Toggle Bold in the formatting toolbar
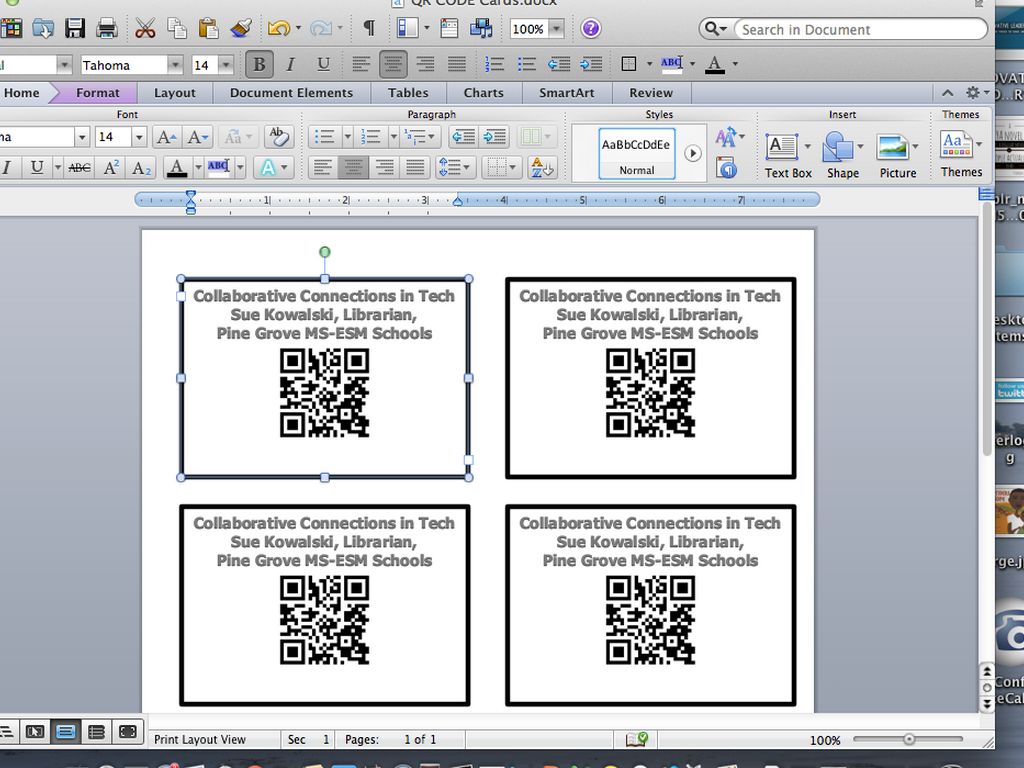The image size is (1024, 768). (259, 65)
